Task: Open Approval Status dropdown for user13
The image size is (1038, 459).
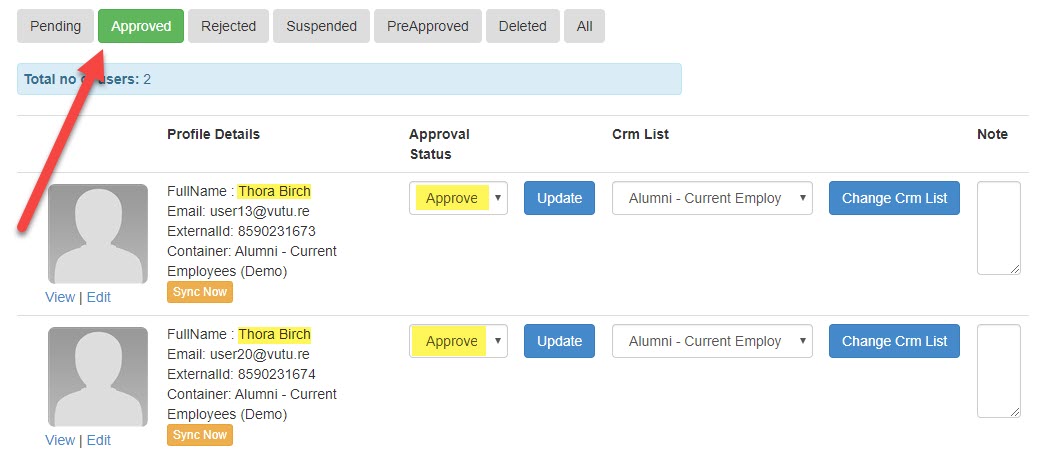Action: click(x=458, y=198)
